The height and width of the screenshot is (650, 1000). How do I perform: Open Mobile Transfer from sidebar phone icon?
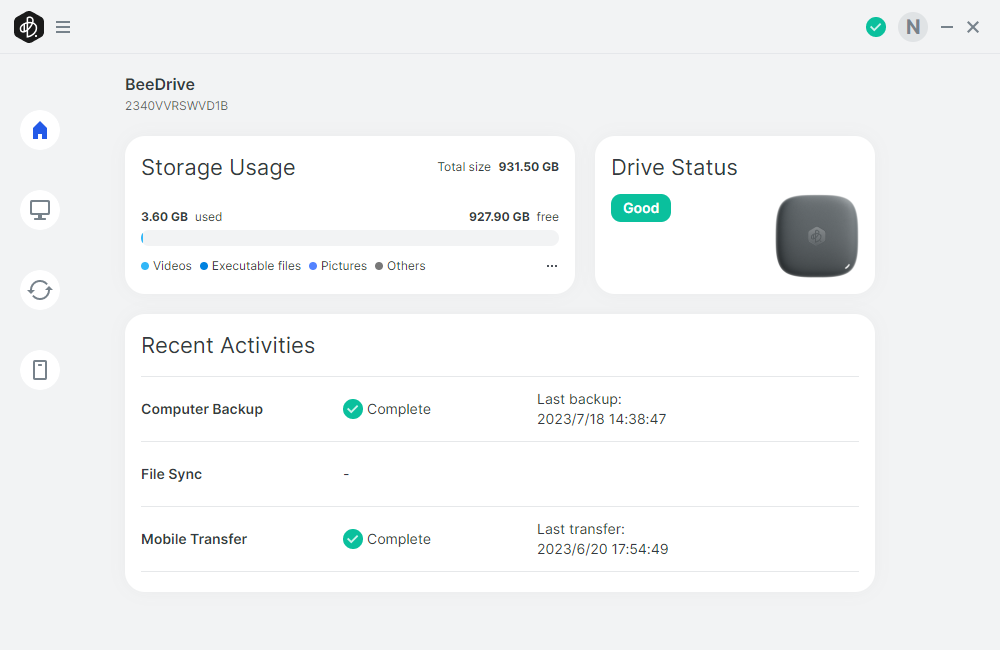(x=40, y=370)
